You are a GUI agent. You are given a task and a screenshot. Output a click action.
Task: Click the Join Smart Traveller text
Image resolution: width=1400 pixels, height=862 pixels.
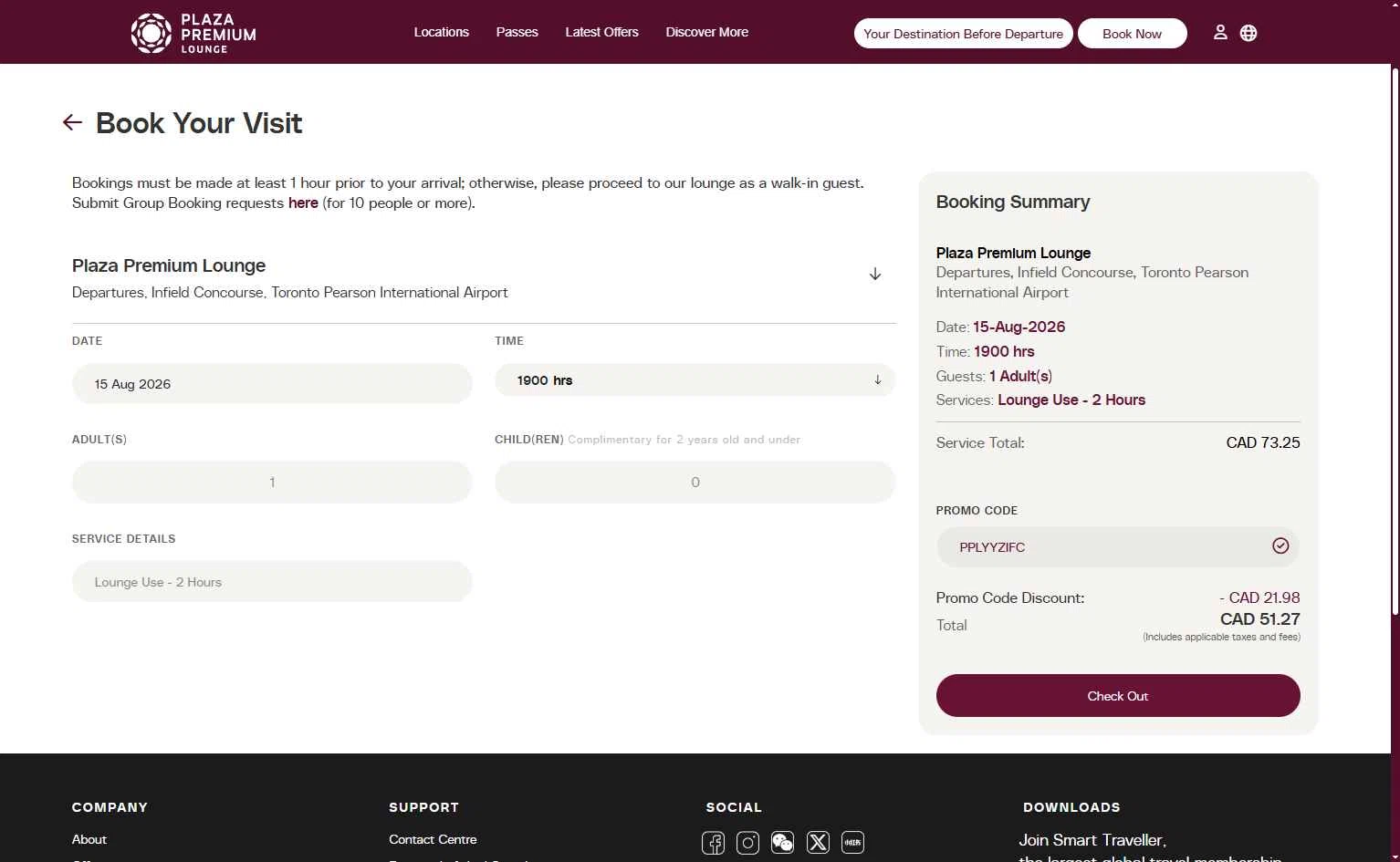click(1092, 840)
